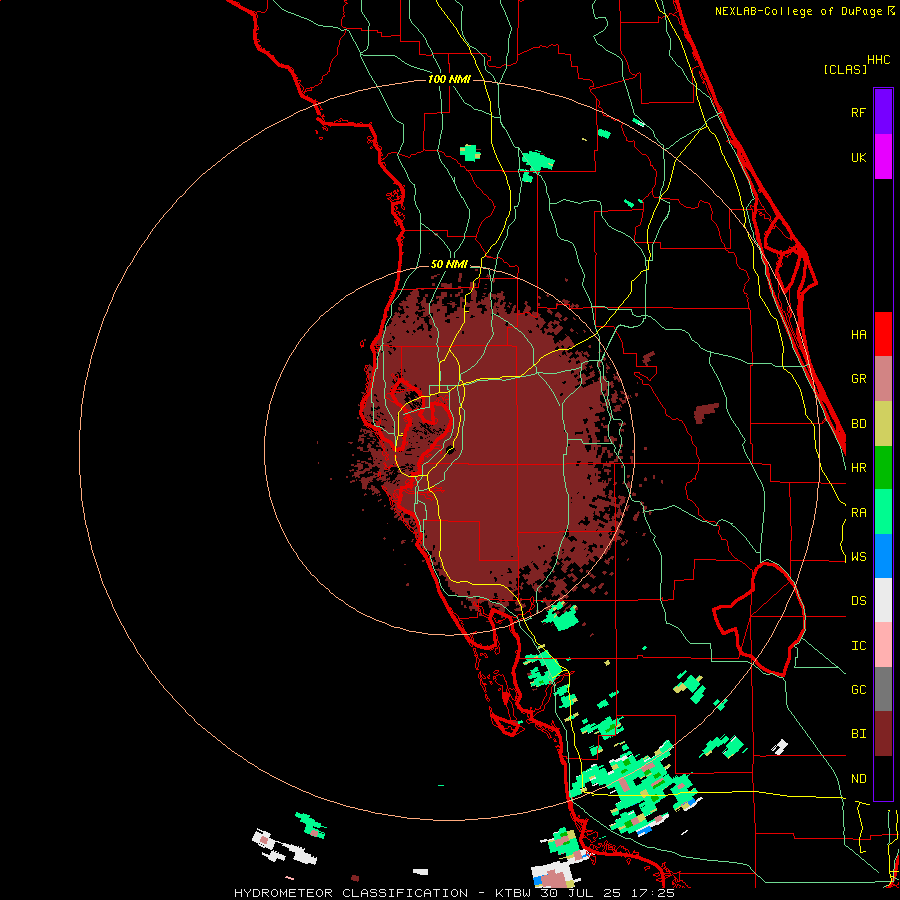This screenshot has width=900, height=900.
Task: Click the DS white legend swatch
Action: coord(883,600)
